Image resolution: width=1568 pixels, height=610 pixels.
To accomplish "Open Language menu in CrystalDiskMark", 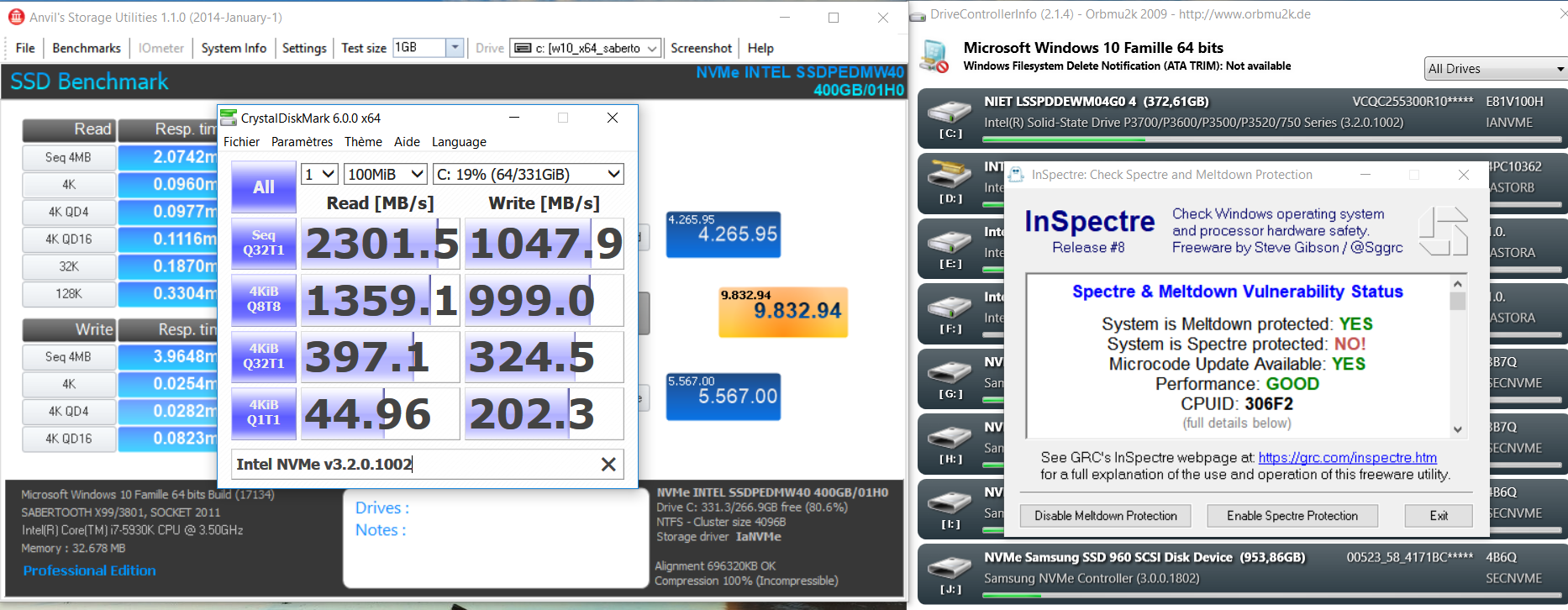I will pyautogui.click(x=459, y=141).
